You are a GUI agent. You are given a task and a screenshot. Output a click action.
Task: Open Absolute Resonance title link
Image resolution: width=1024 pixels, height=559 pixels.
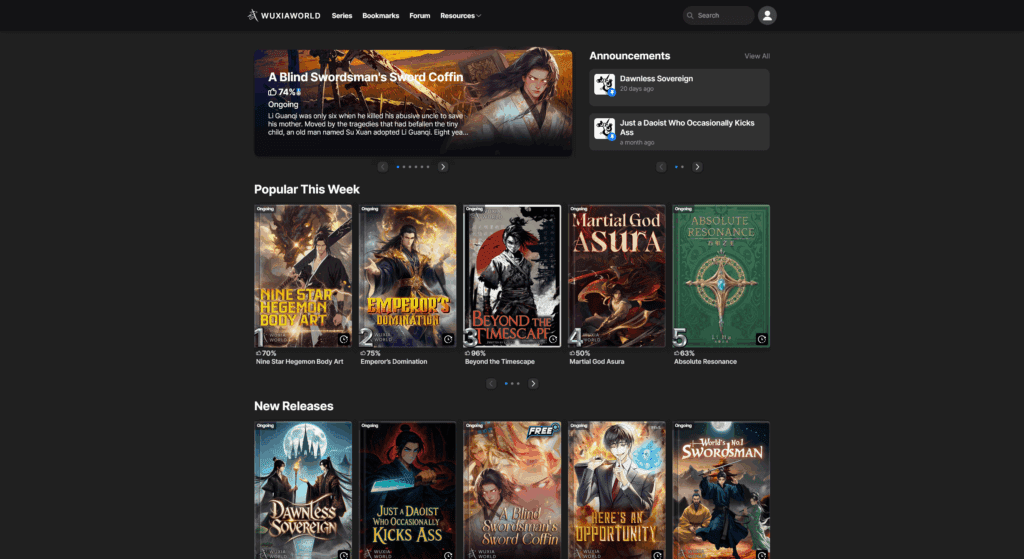pos(705,362)
